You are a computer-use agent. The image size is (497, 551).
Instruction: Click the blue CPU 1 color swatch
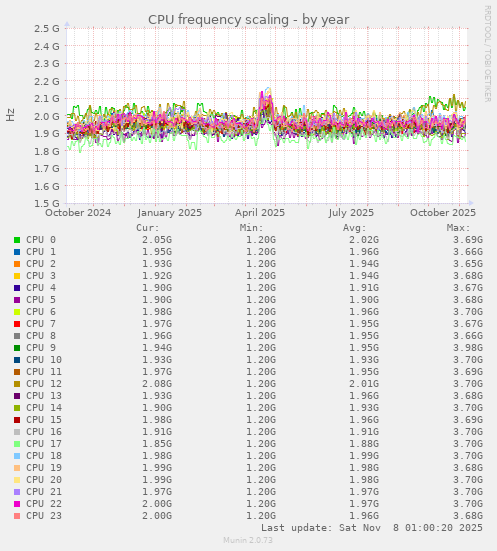(17, 252)
